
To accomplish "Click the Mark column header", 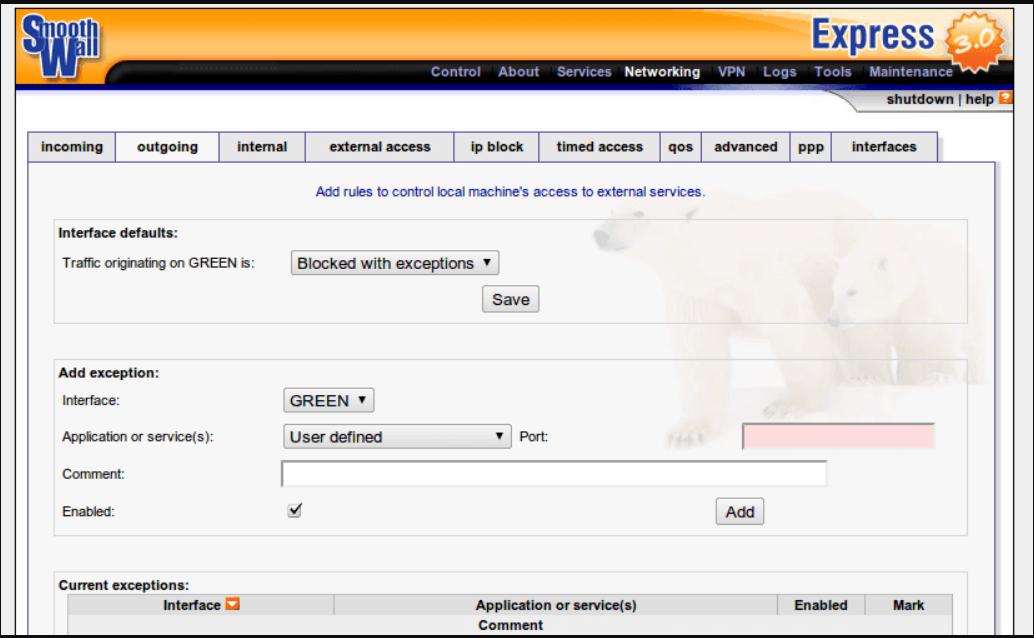I will point(909,604).
